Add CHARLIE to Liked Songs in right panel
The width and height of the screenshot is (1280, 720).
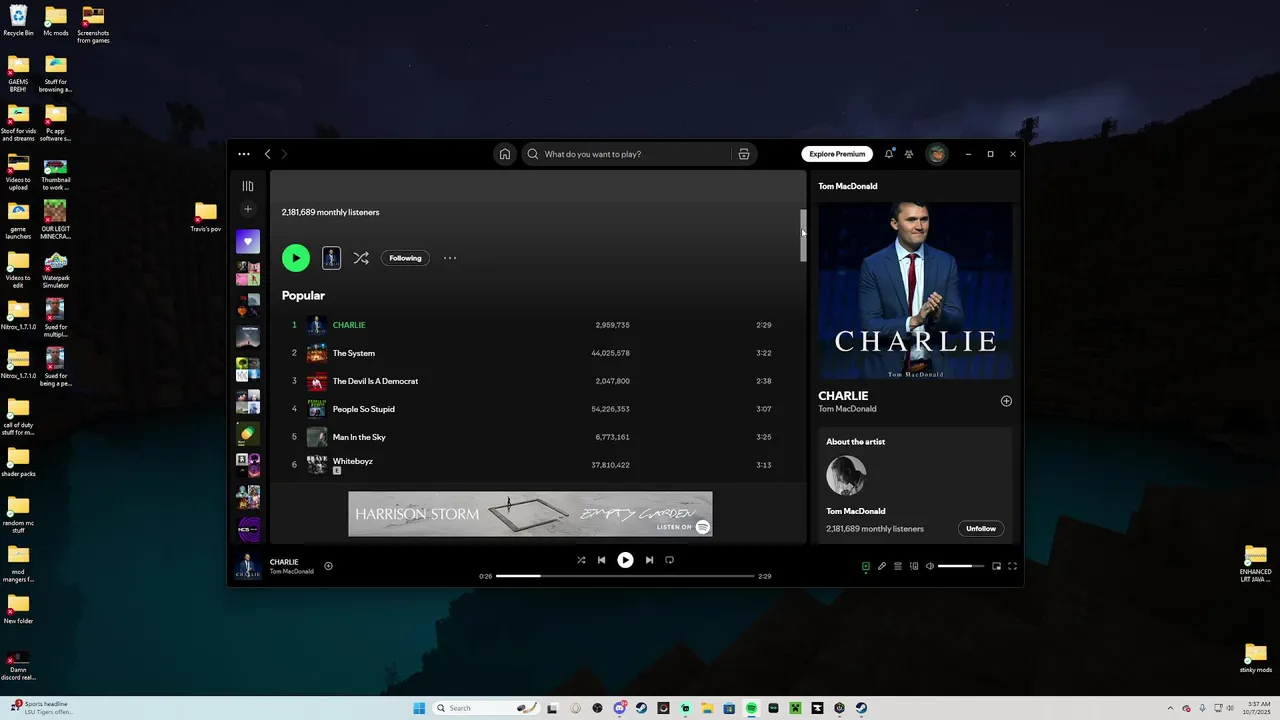click(1006, 401)
